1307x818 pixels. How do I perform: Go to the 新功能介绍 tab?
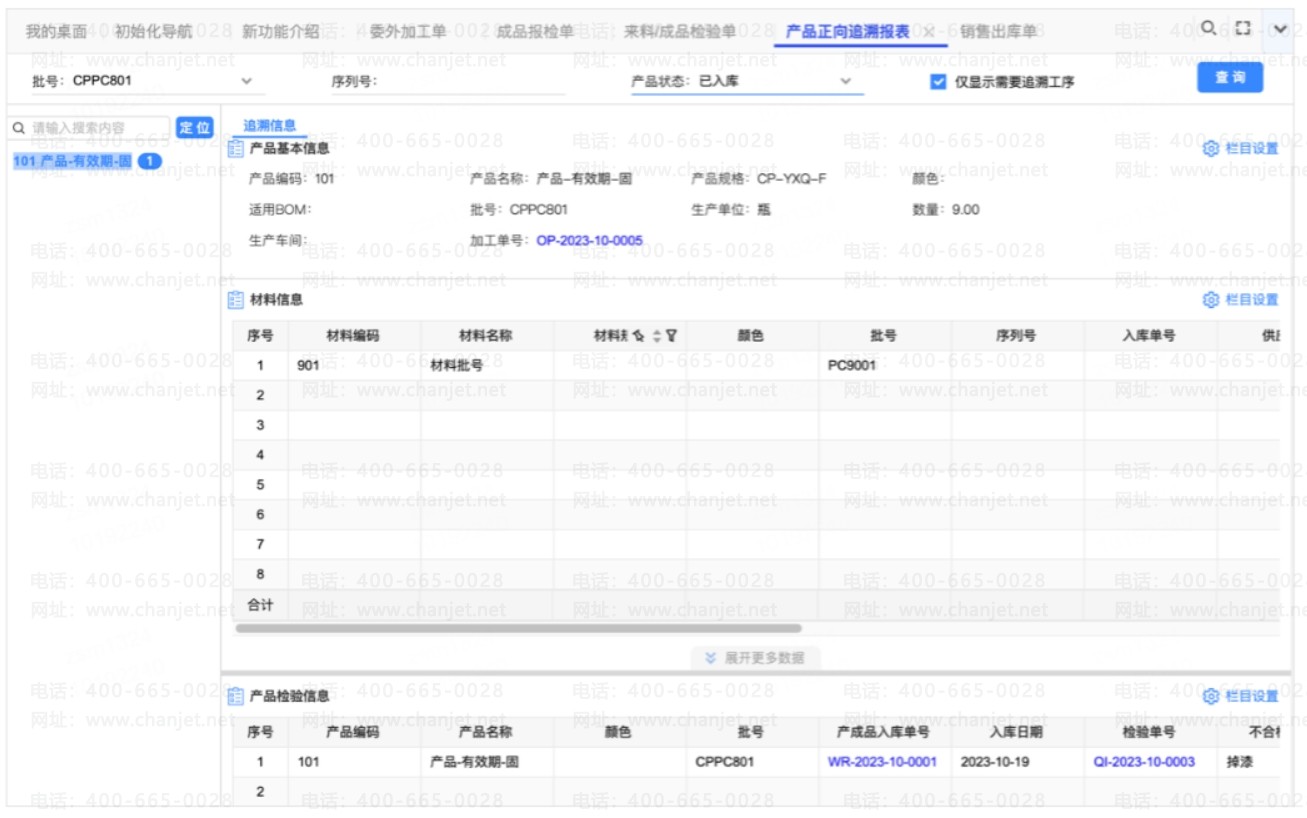(281, 32)
